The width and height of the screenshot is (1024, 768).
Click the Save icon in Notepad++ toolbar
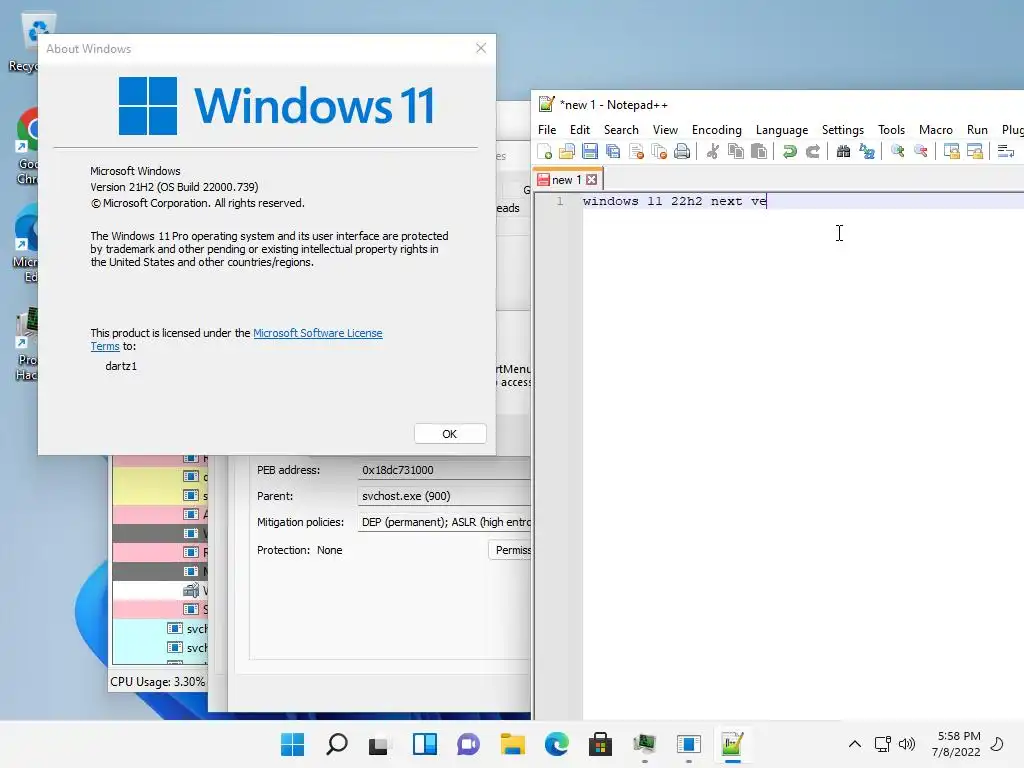pos(590,152)
